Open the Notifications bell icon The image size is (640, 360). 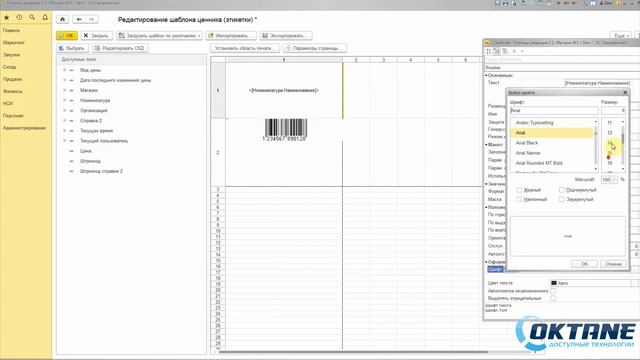(x=45, y=18)
